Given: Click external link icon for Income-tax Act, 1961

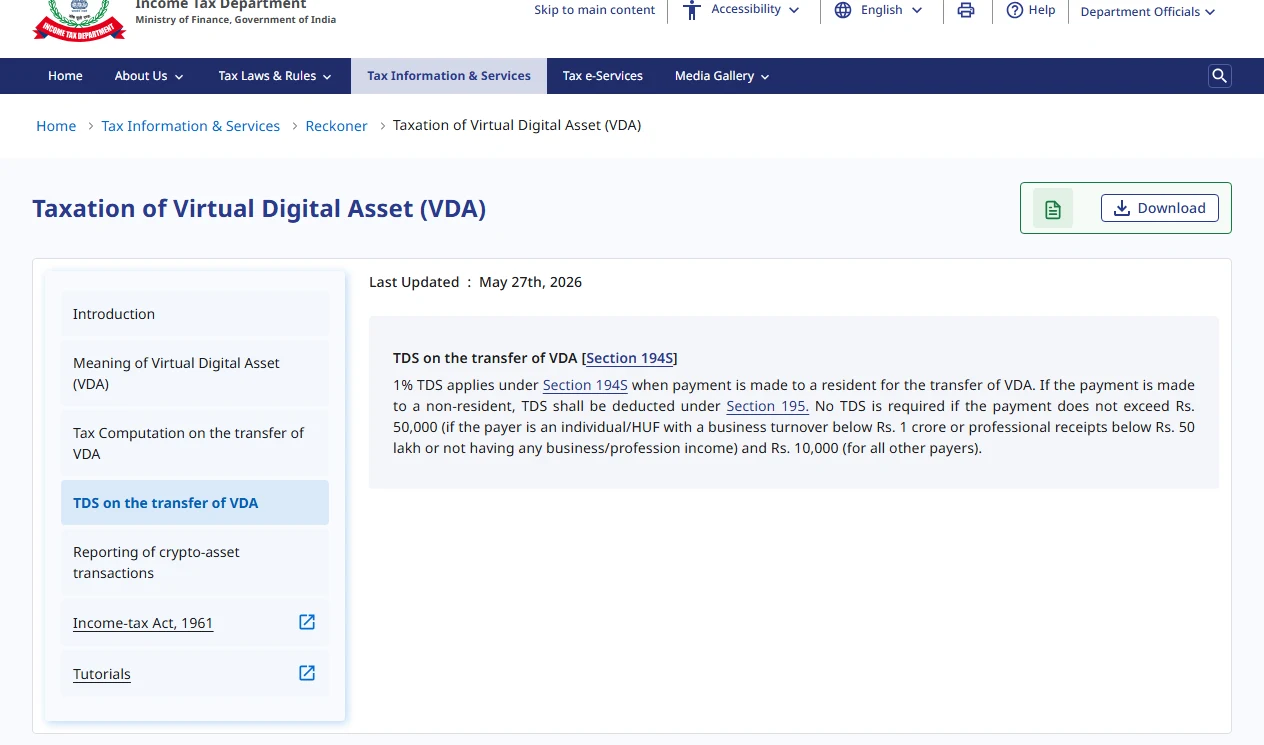Looking at the screenshot, I should 307,622.
